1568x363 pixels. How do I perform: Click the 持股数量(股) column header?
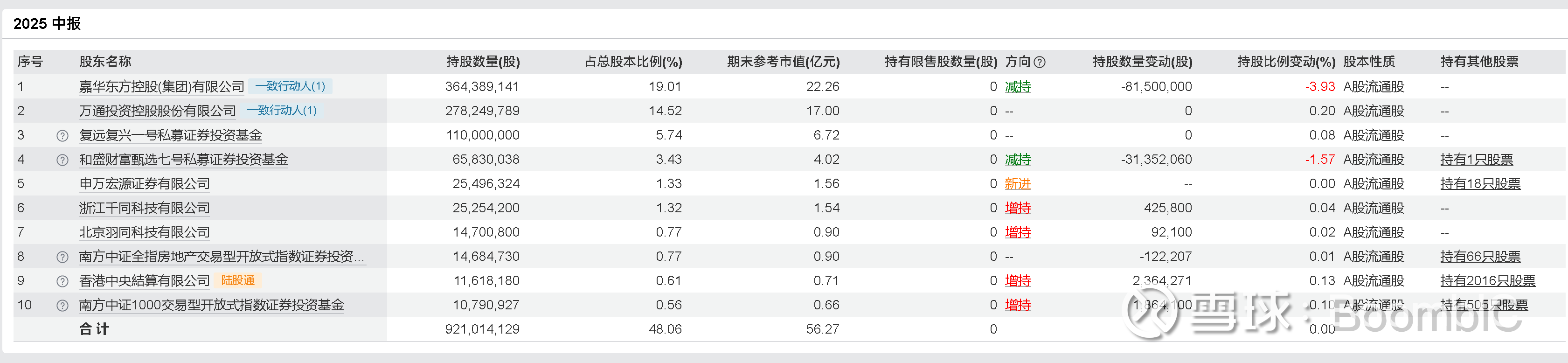point(483,62)
